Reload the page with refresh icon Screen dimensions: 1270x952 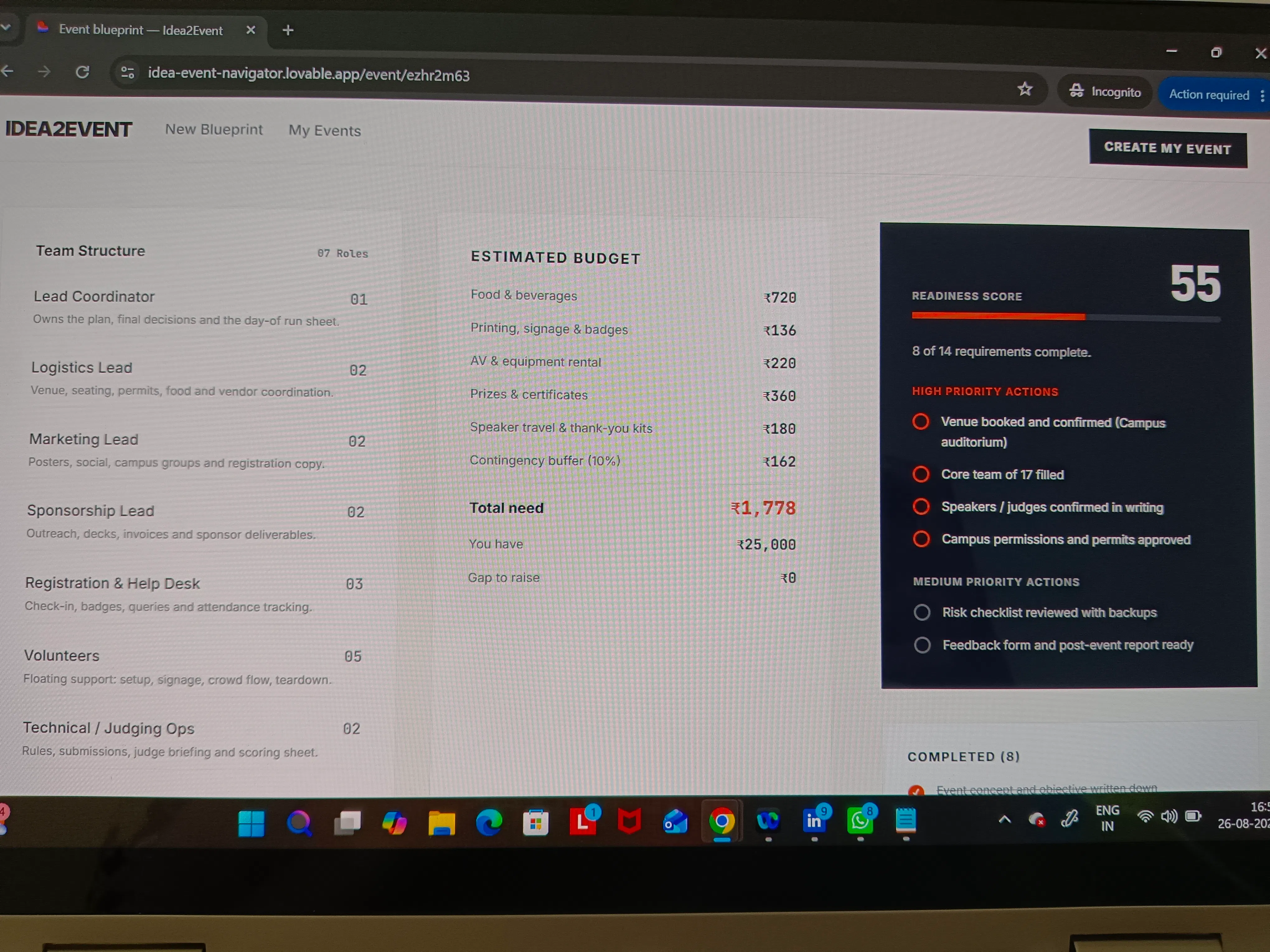click(x=82, y=72)
